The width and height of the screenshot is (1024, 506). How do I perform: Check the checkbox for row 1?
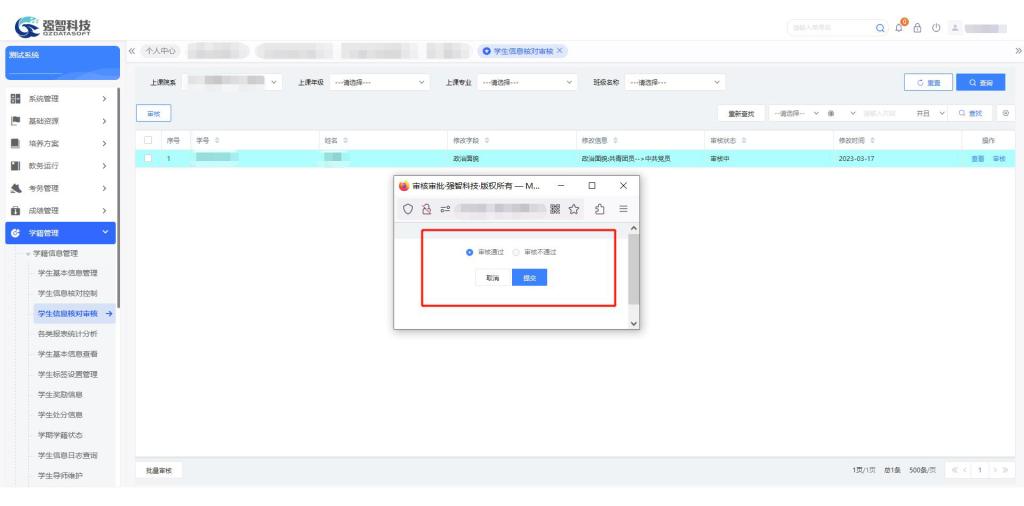[148, 158]
